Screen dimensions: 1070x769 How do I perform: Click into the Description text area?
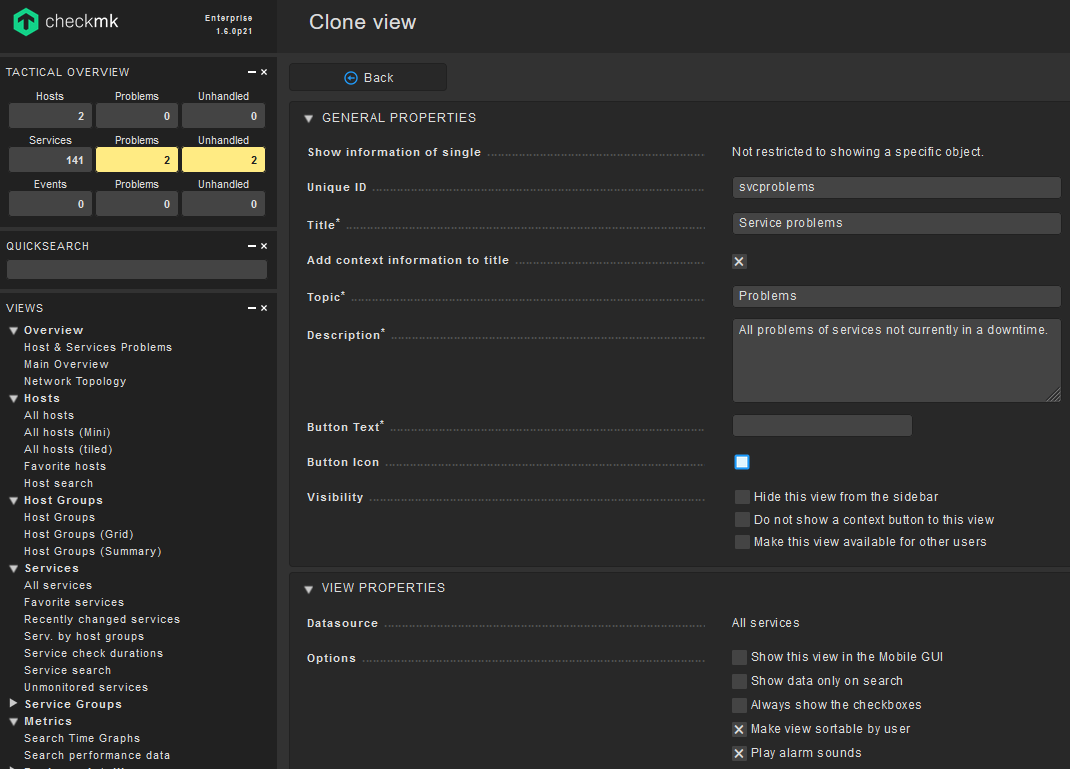pyautogui.click(x=896, y=360)
